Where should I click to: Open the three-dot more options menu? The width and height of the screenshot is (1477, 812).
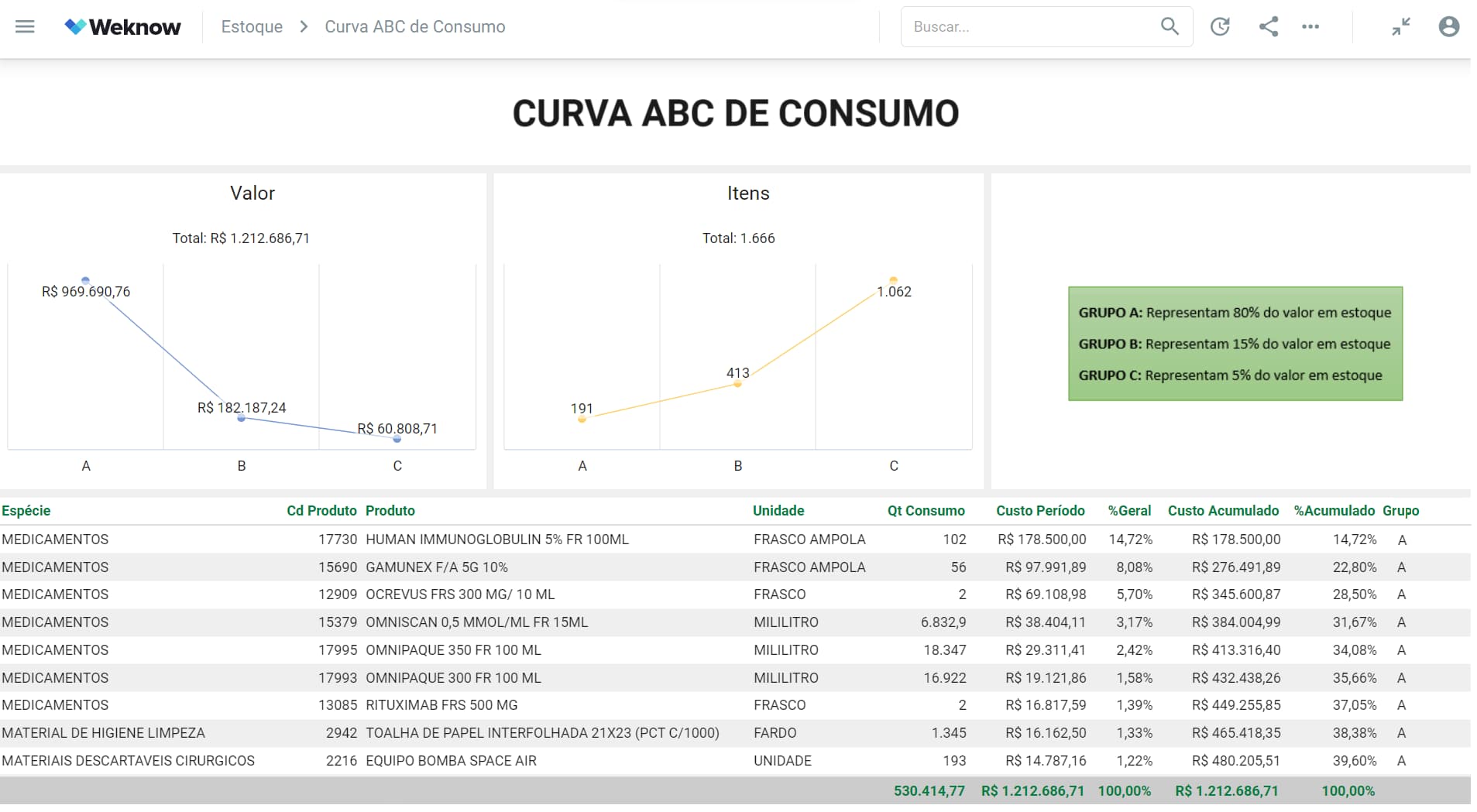pyautogui.click(x=1310, y=26)
